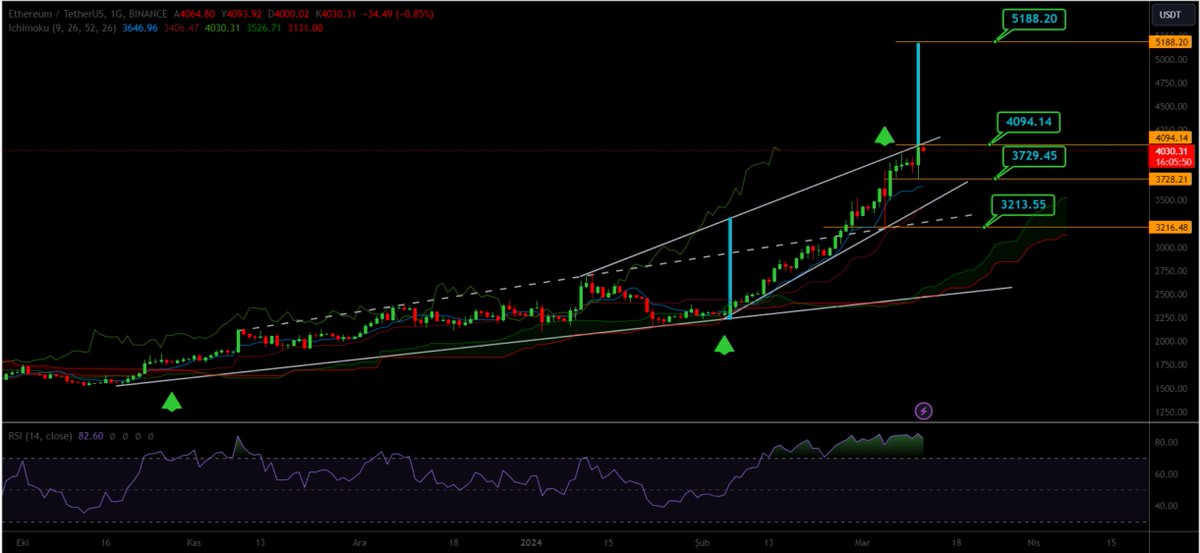Open the USDT currency selector
Viewport: 1200px width, 553px height.
1168,13
